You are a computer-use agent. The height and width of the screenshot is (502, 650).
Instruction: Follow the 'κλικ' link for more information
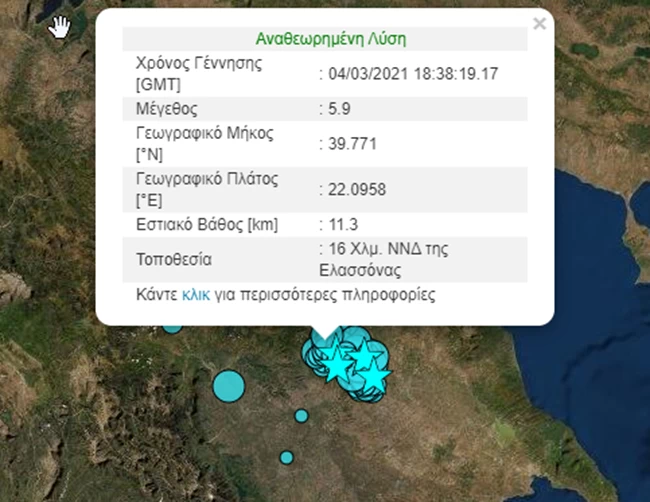coord(196,295)
